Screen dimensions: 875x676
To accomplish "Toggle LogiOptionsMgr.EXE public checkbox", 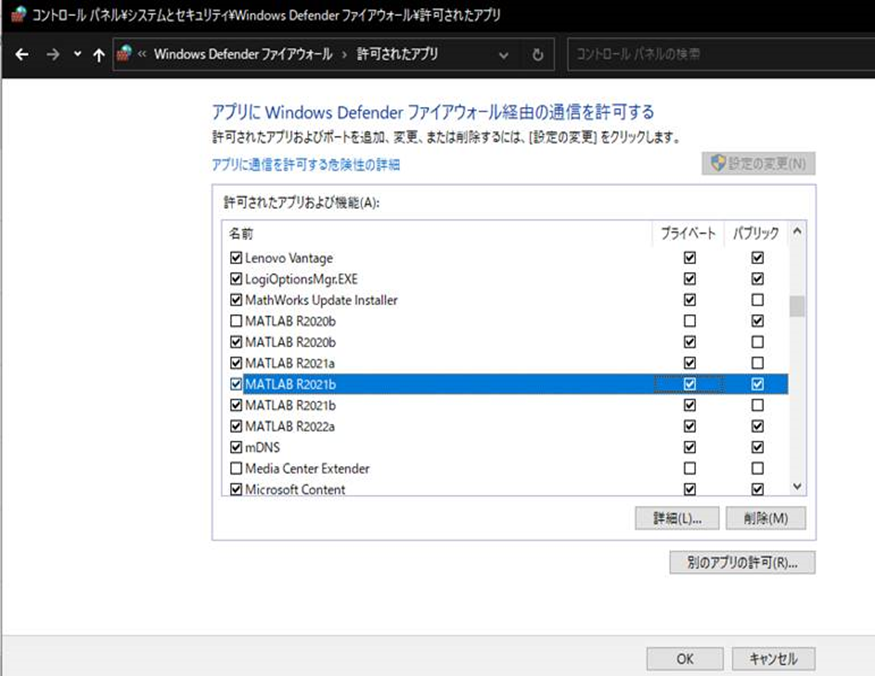I will (x=757, y=279).
